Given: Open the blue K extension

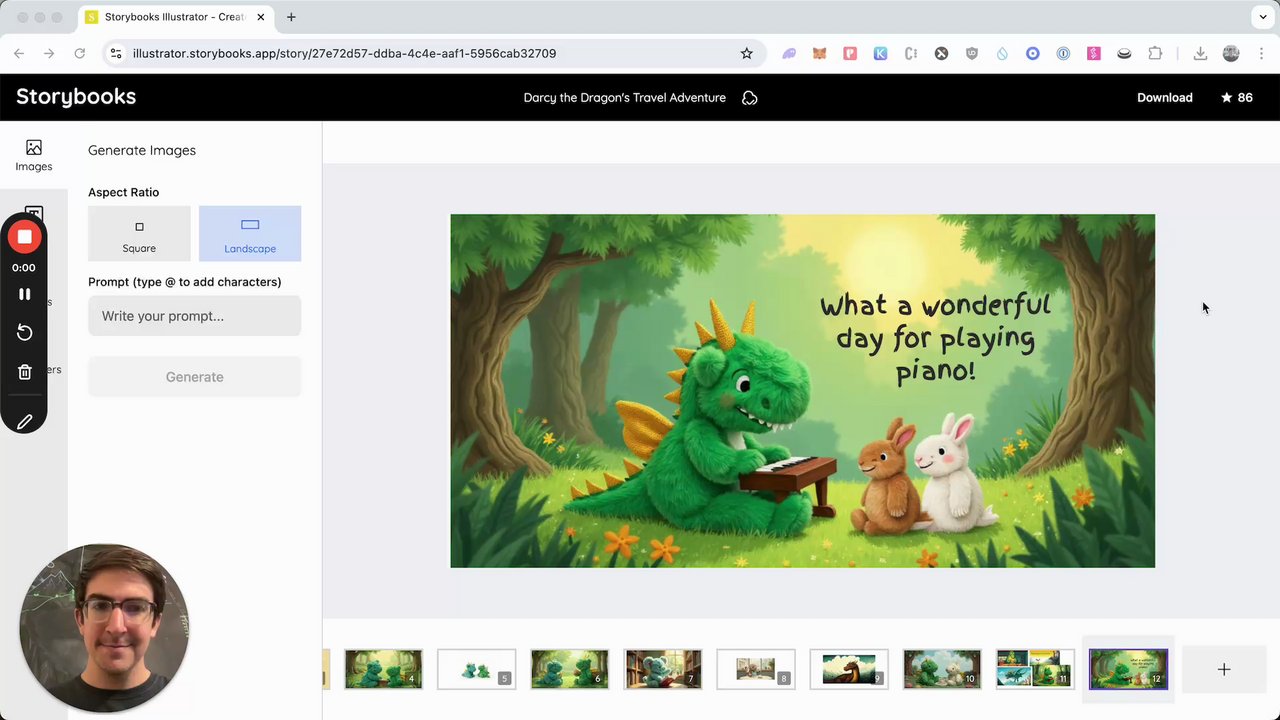Looking at the screenshot, I should click(880, 53).
